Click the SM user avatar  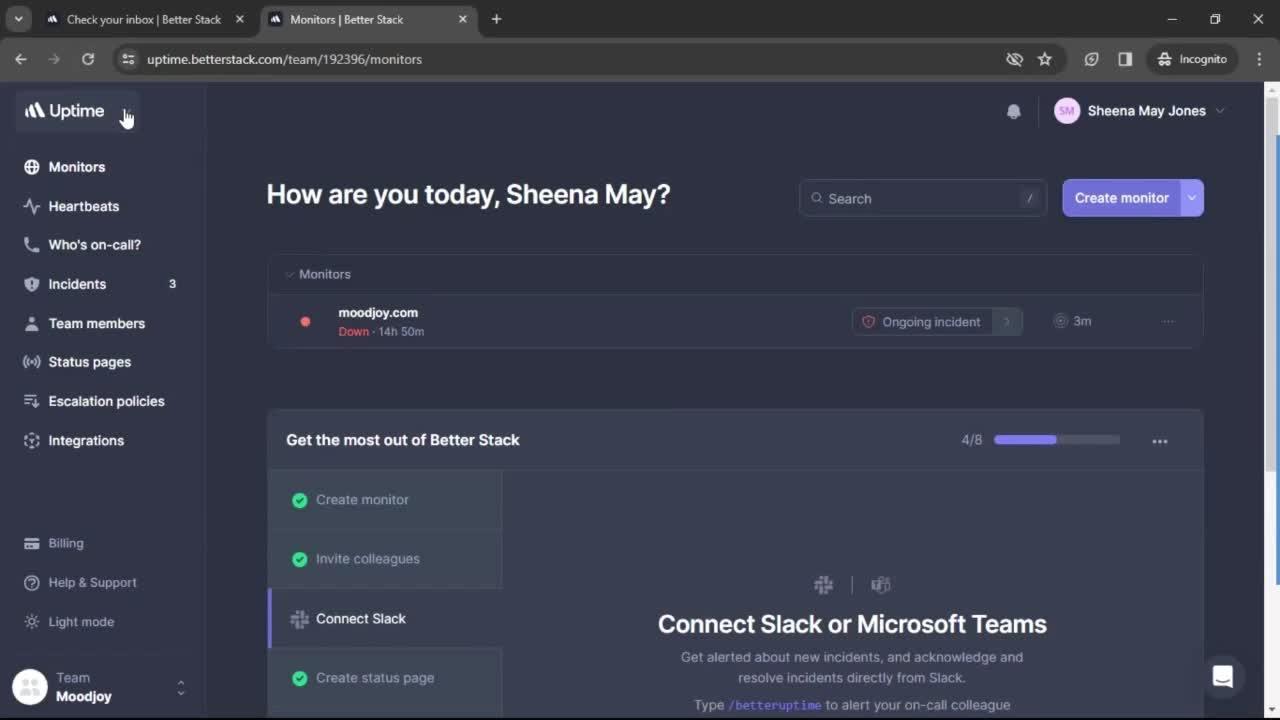point(1067,111)
